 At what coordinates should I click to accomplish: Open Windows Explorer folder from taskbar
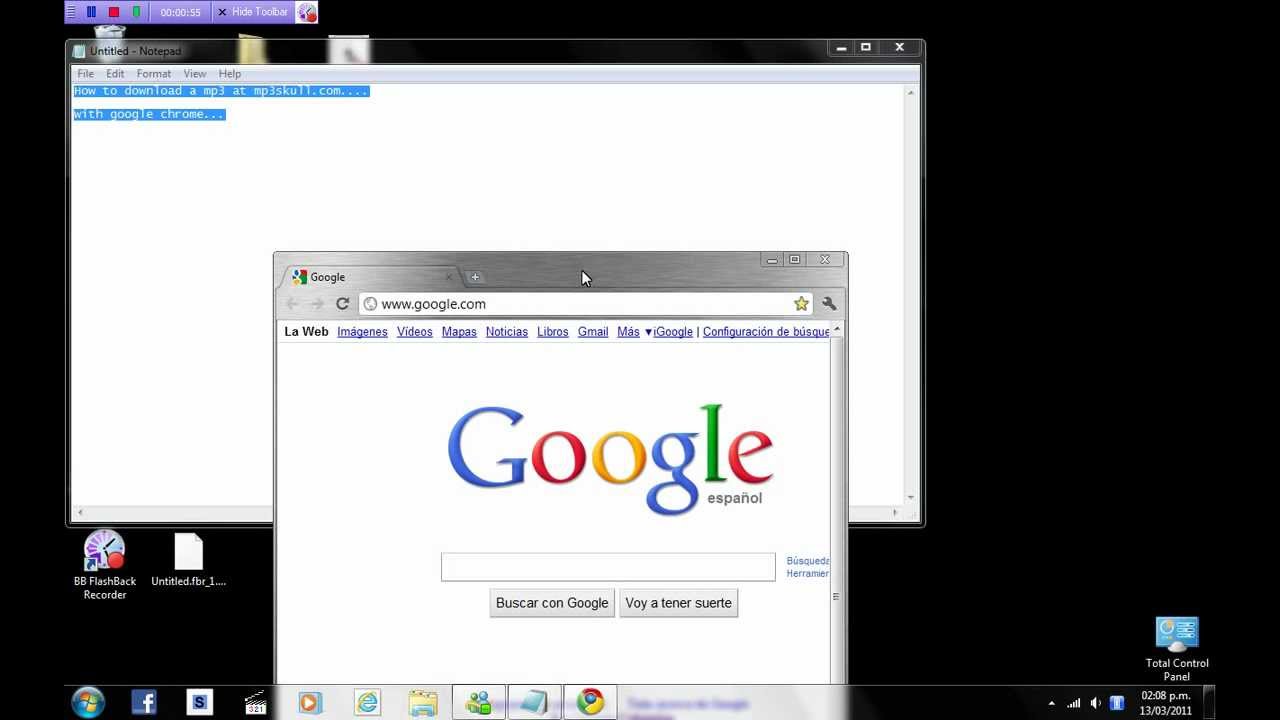[423, 703]
